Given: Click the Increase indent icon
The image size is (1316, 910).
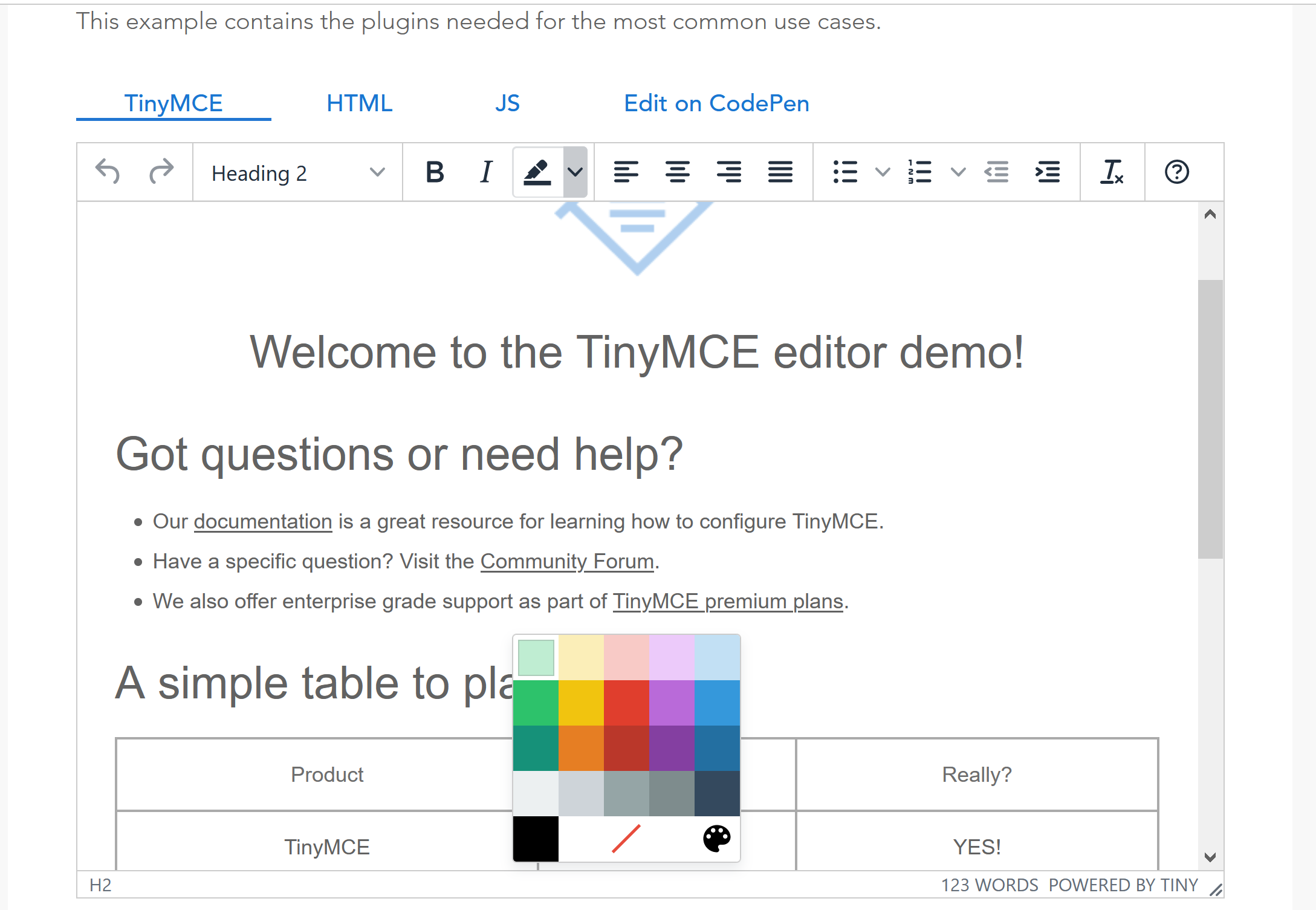Looking at the screenshot, I should [1048, 172].
